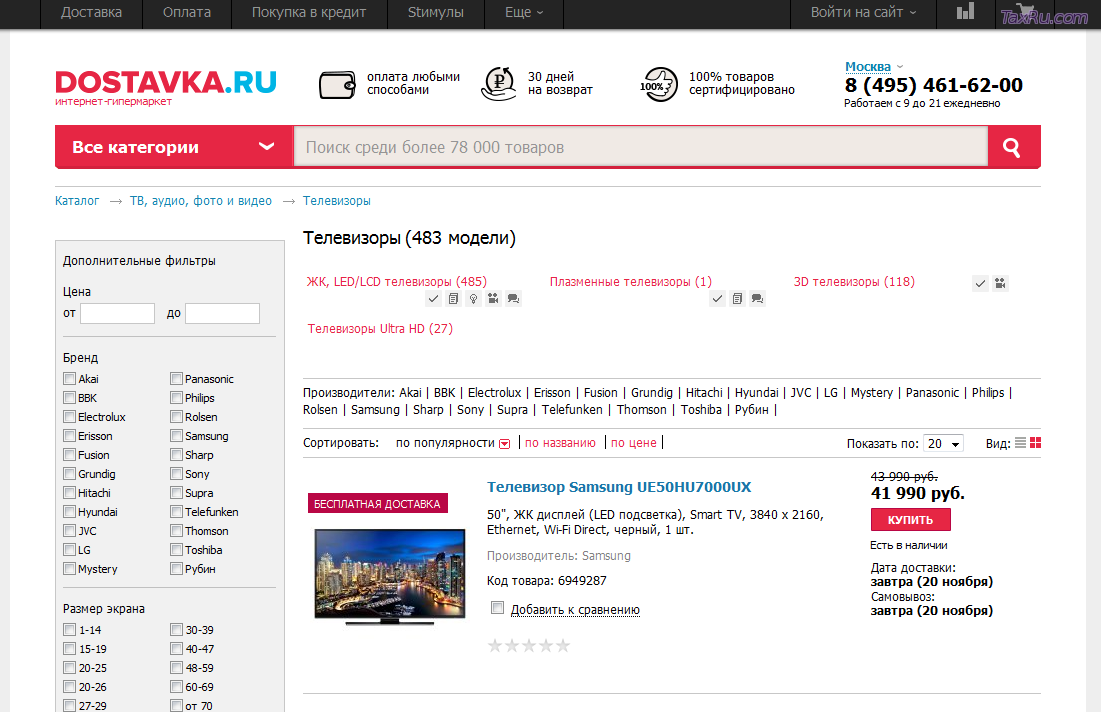Expand the 'Все категории' dropdown
Viewport: 1101px width, 712px height.
click(173, 147)
